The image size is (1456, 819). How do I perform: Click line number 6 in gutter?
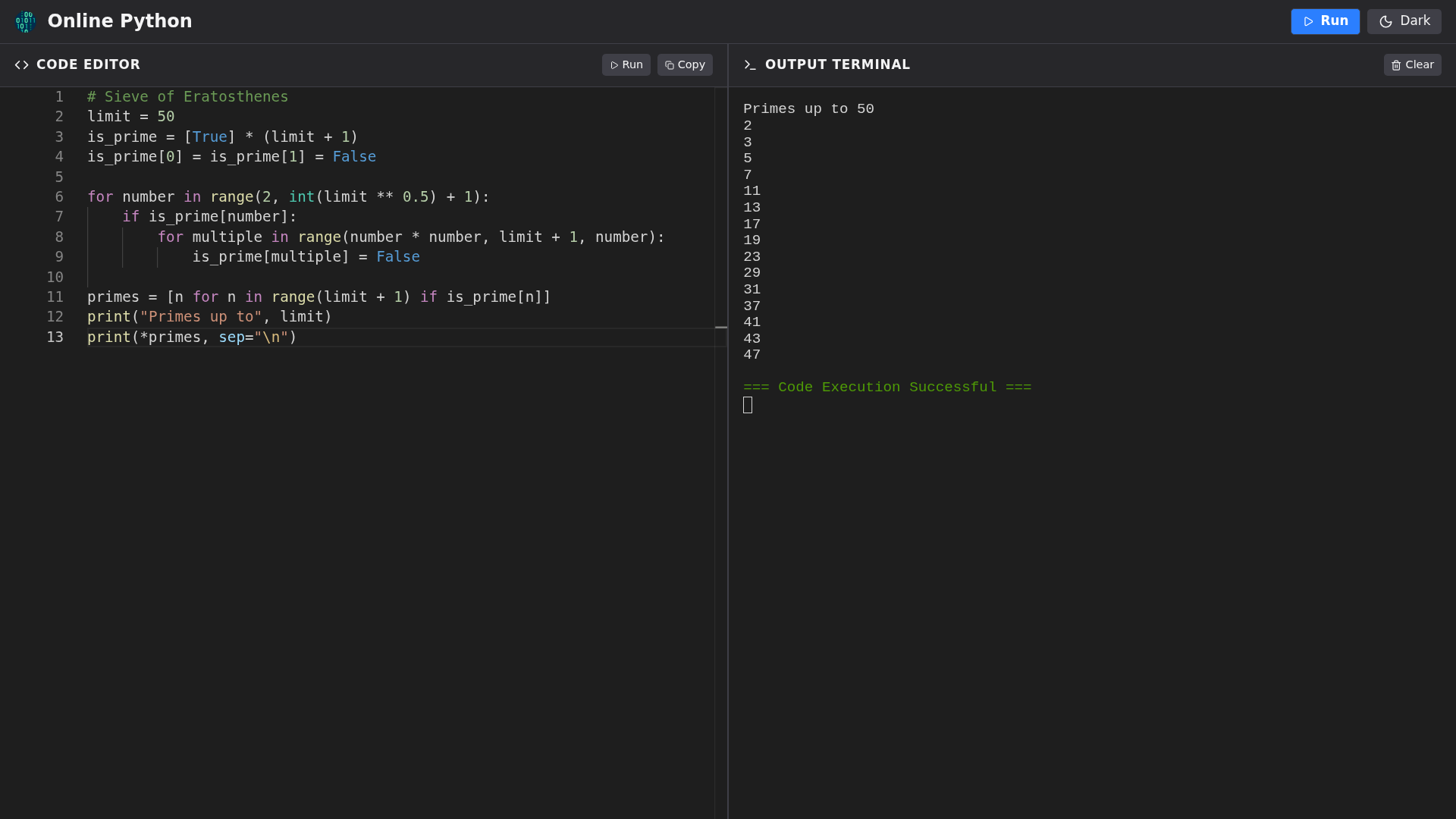click(59, 197)
